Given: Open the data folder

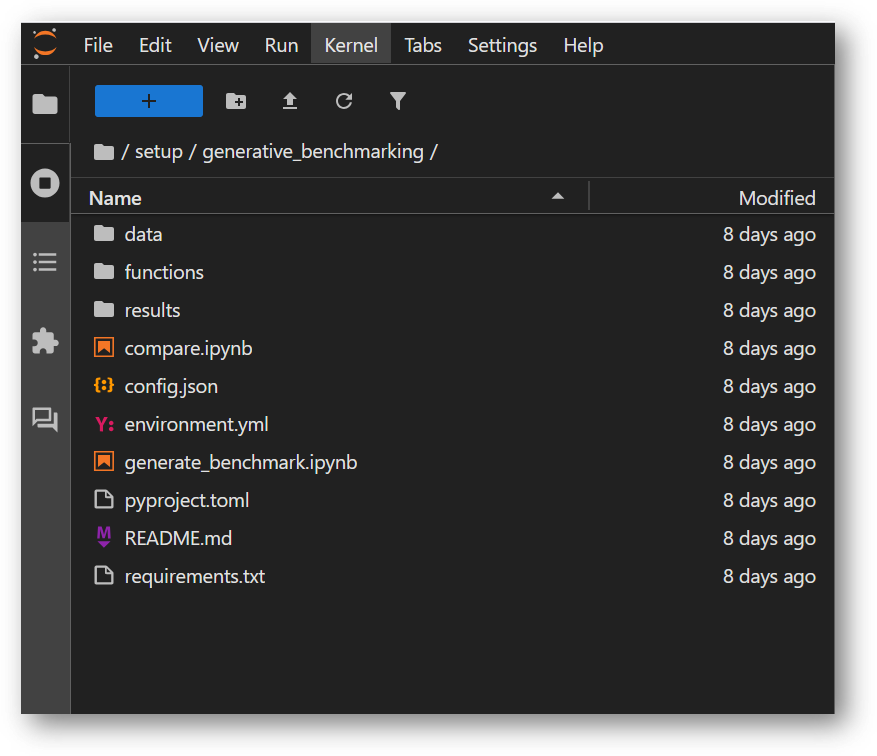Looking at the screenshot, I should click(x=143, y=234).
